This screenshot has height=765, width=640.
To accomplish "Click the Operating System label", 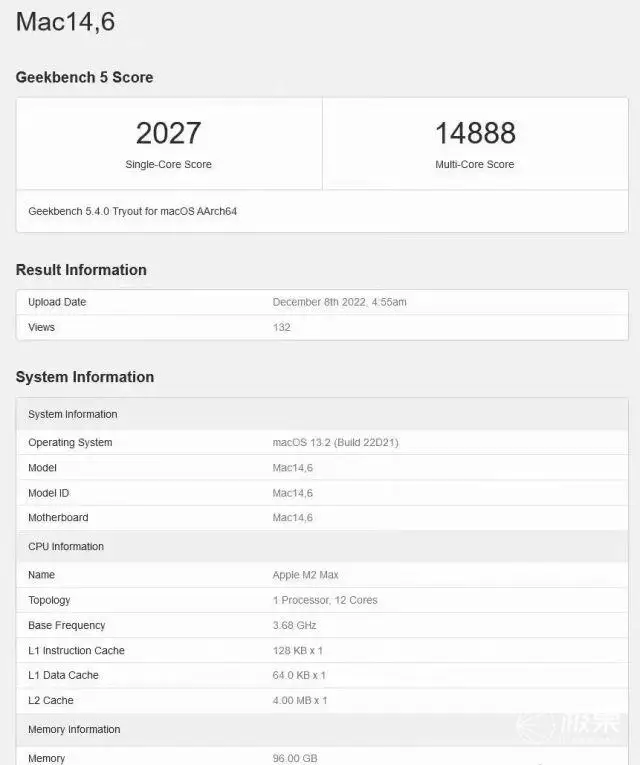I will pyautogui.click(x=70, y=443).
